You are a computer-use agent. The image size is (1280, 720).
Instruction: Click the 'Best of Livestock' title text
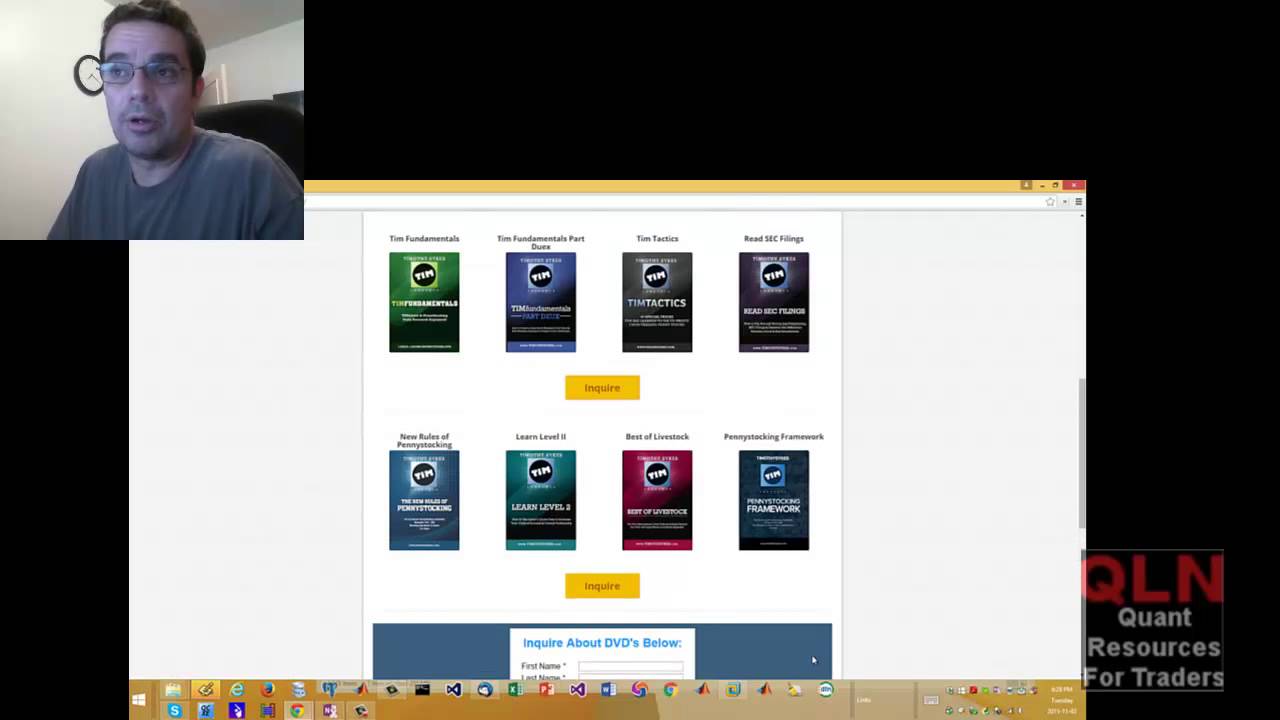tap(657, 436)
